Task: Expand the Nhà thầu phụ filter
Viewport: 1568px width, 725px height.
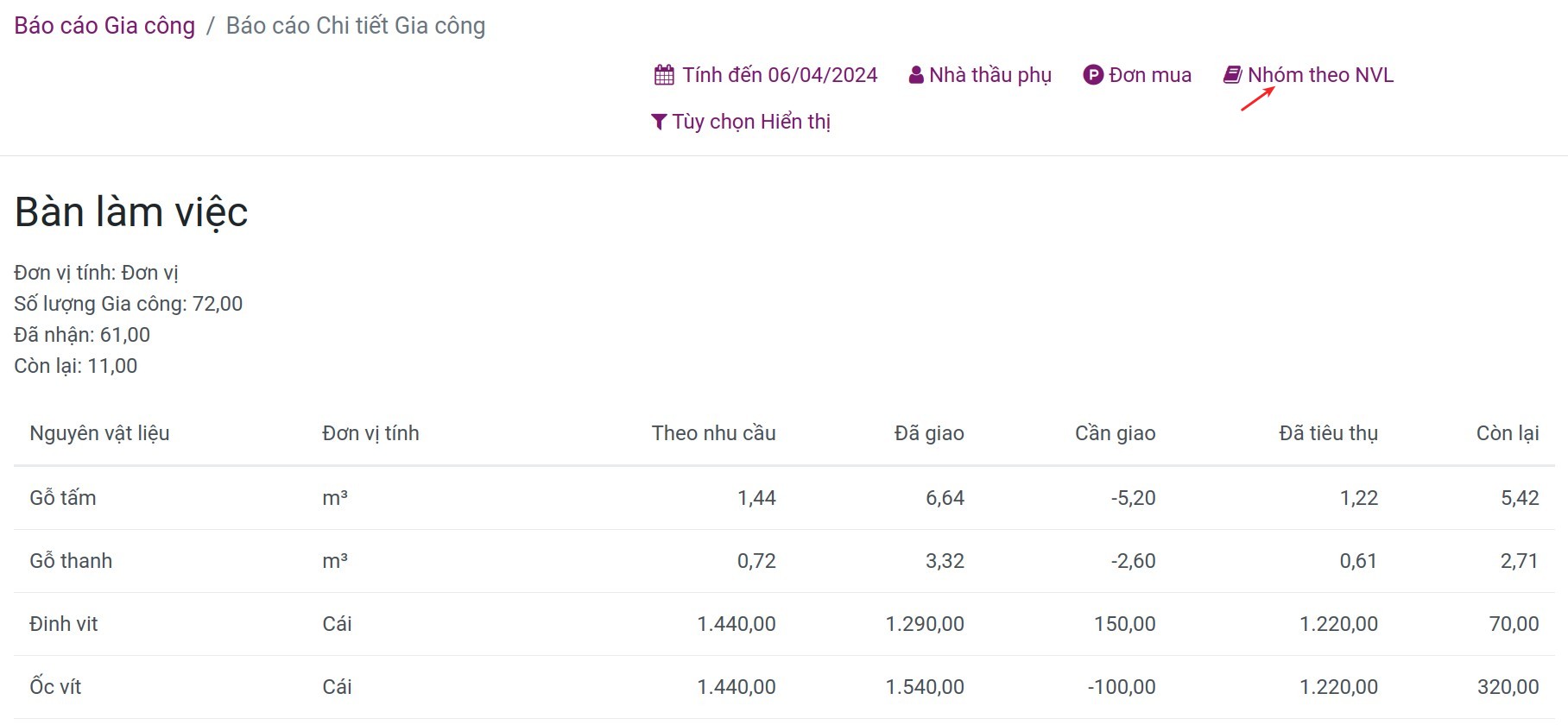Action: (989, 75)
